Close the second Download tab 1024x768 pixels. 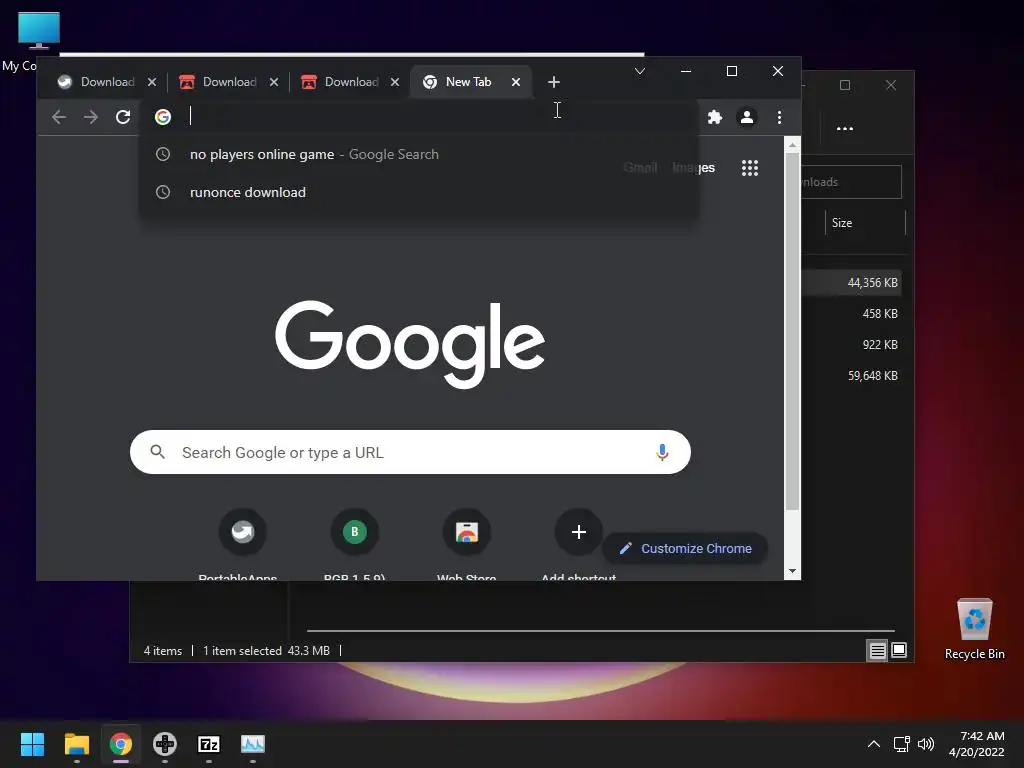(274, 82)
